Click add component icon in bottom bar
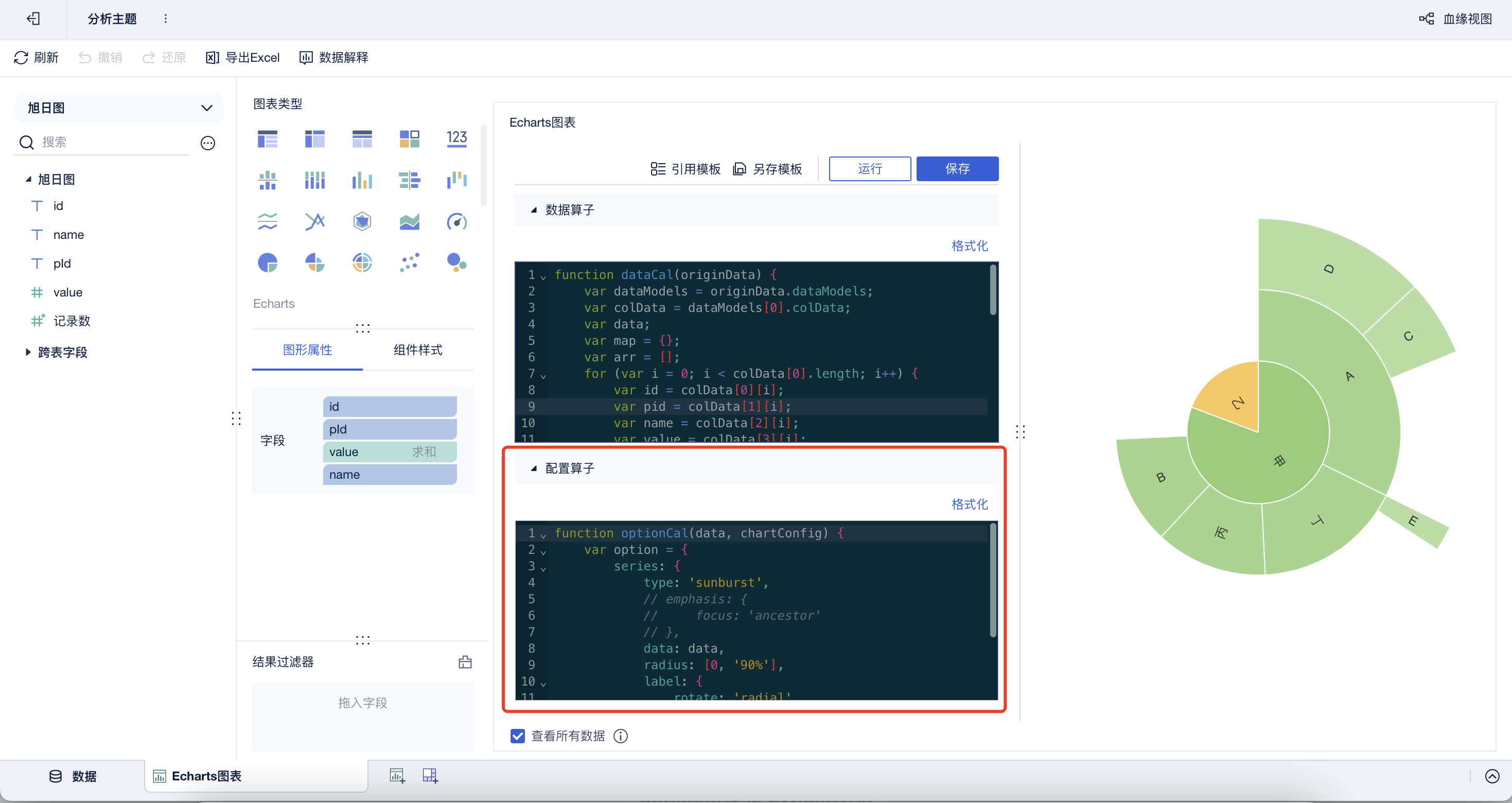 (x=397, y=776)
